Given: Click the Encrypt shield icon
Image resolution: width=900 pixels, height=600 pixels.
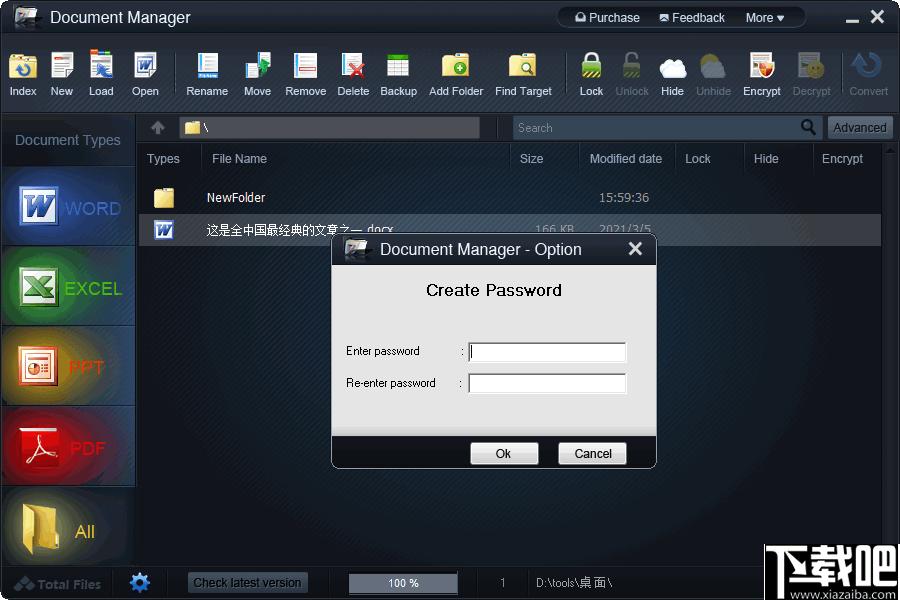Looking at the screenshot, I should pyautogui.click(x=761, y=67).
